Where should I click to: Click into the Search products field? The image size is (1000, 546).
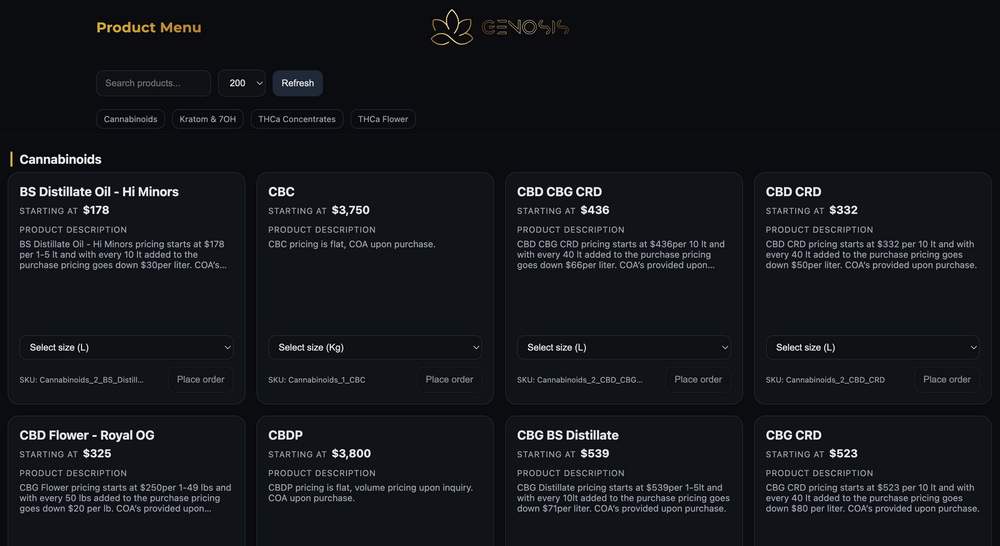click(x=153, y=83)
